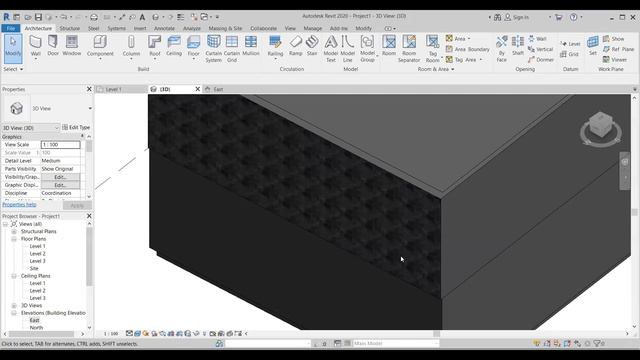640x360 pixels.
Task: Expand the Structural Plans node
Action: coord(14,231)
